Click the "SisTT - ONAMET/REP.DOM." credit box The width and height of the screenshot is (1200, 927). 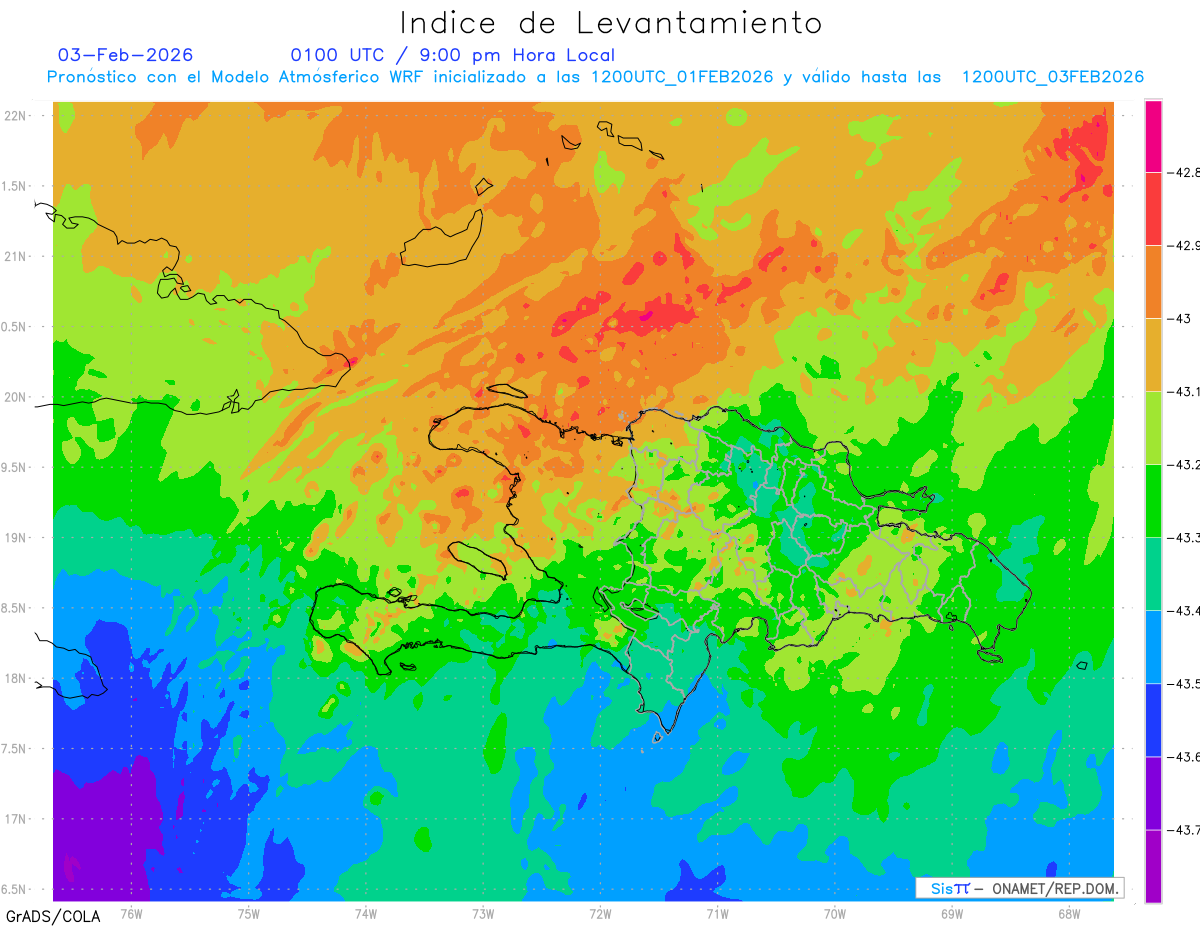[1019, 888]
